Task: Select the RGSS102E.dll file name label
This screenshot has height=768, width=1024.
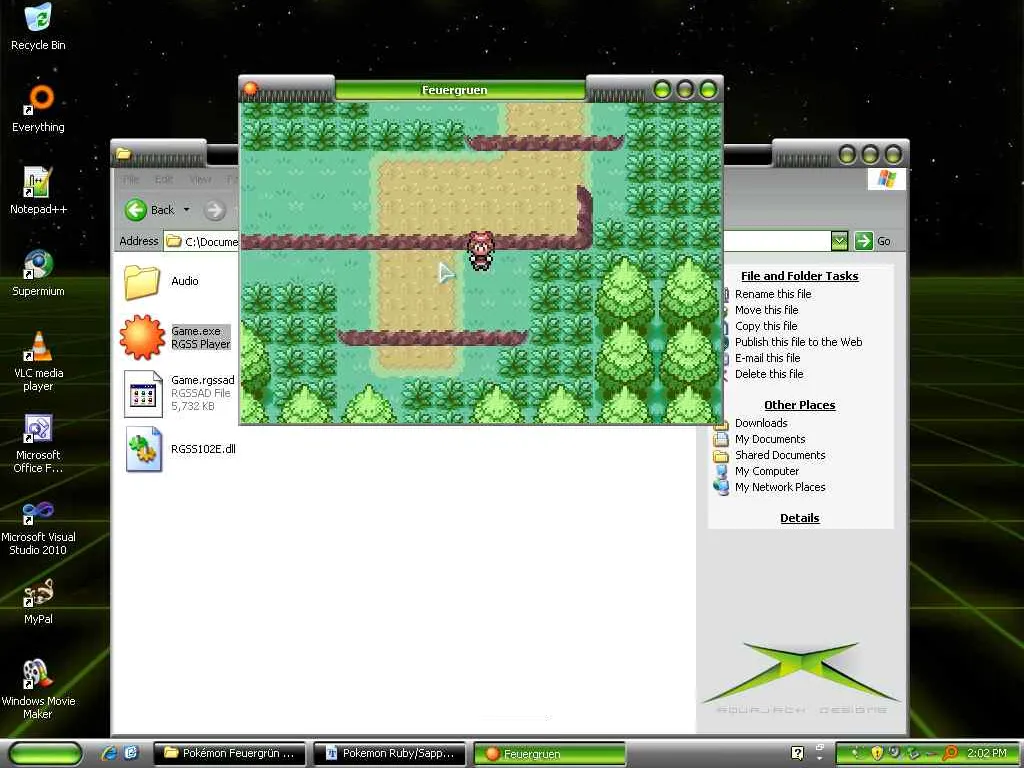Action: [x=203, y=449]
